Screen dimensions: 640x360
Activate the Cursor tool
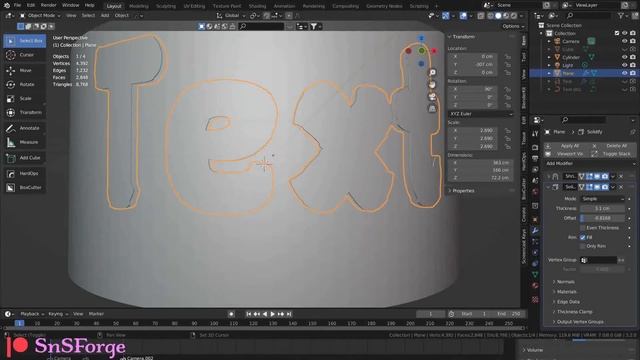point(25,55)
